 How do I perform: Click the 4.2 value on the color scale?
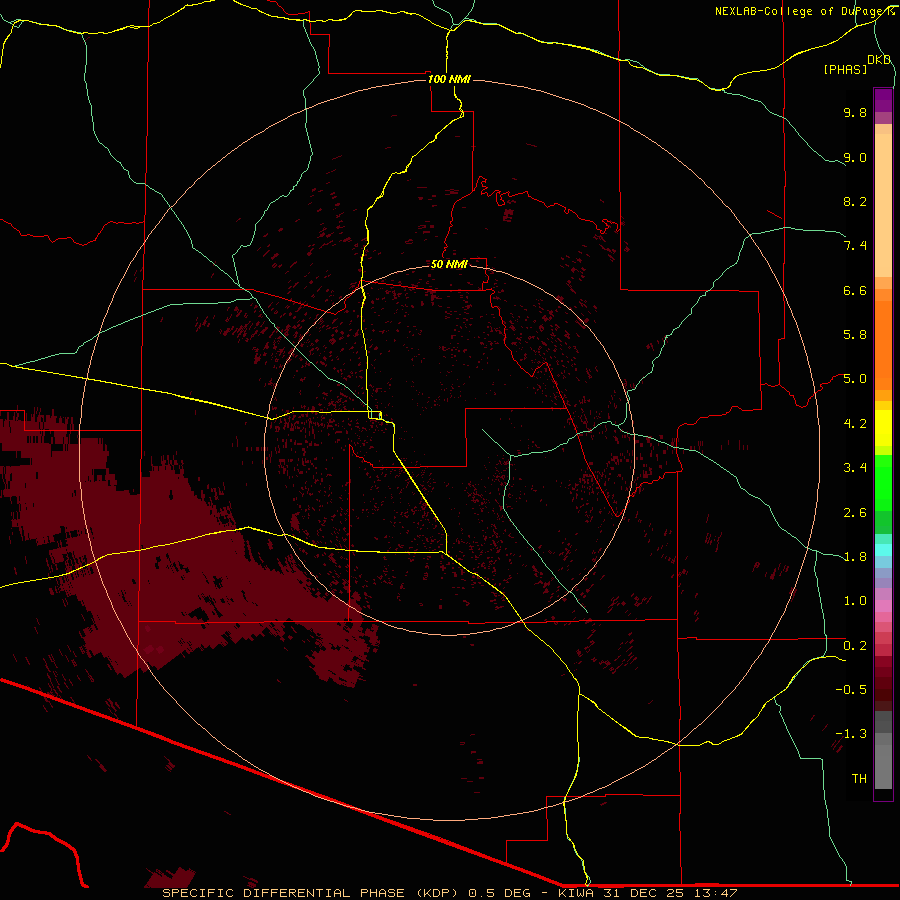click(x=855, y=424)
